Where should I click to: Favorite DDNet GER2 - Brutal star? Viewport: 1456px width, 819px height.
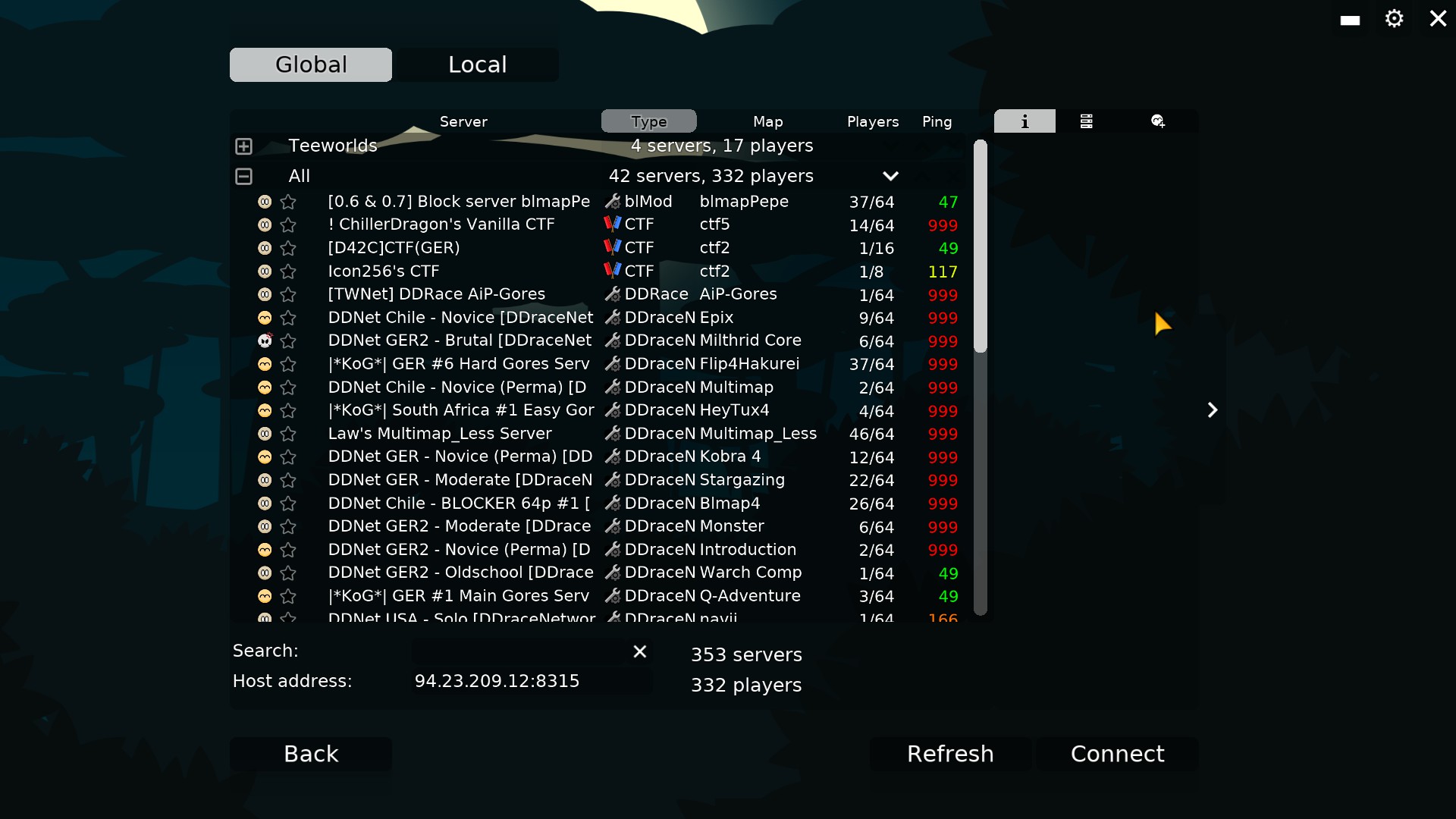coord(288,341)
